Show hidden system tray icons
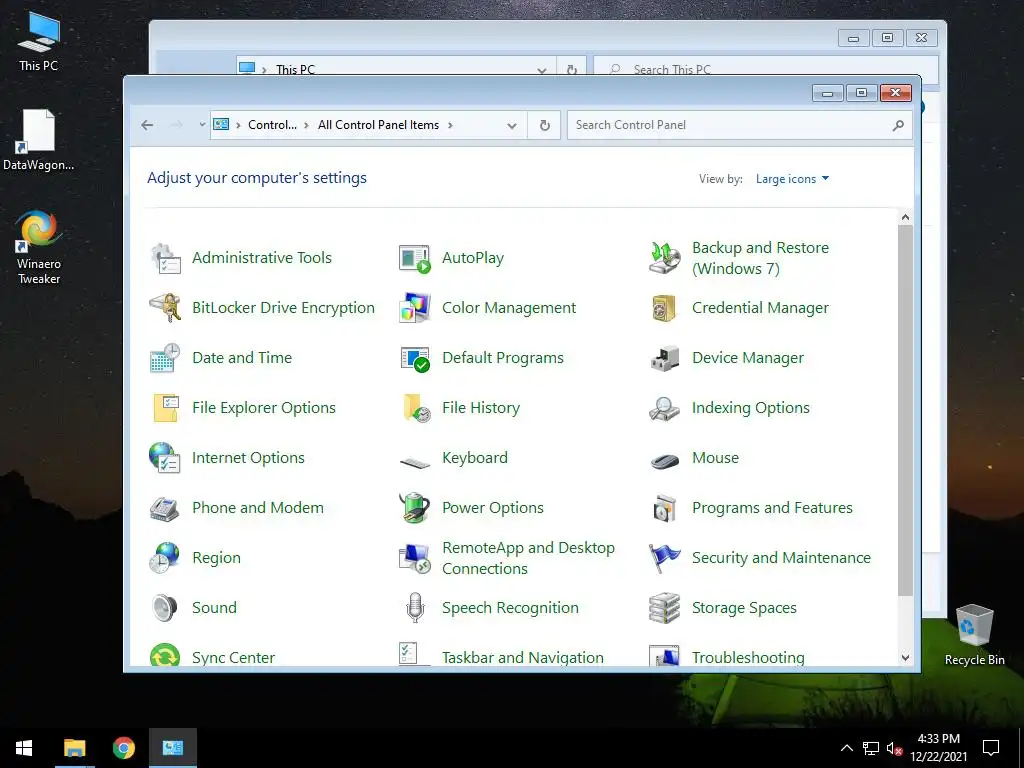This screenshot has width=1024, height=768. pos(846,748)
